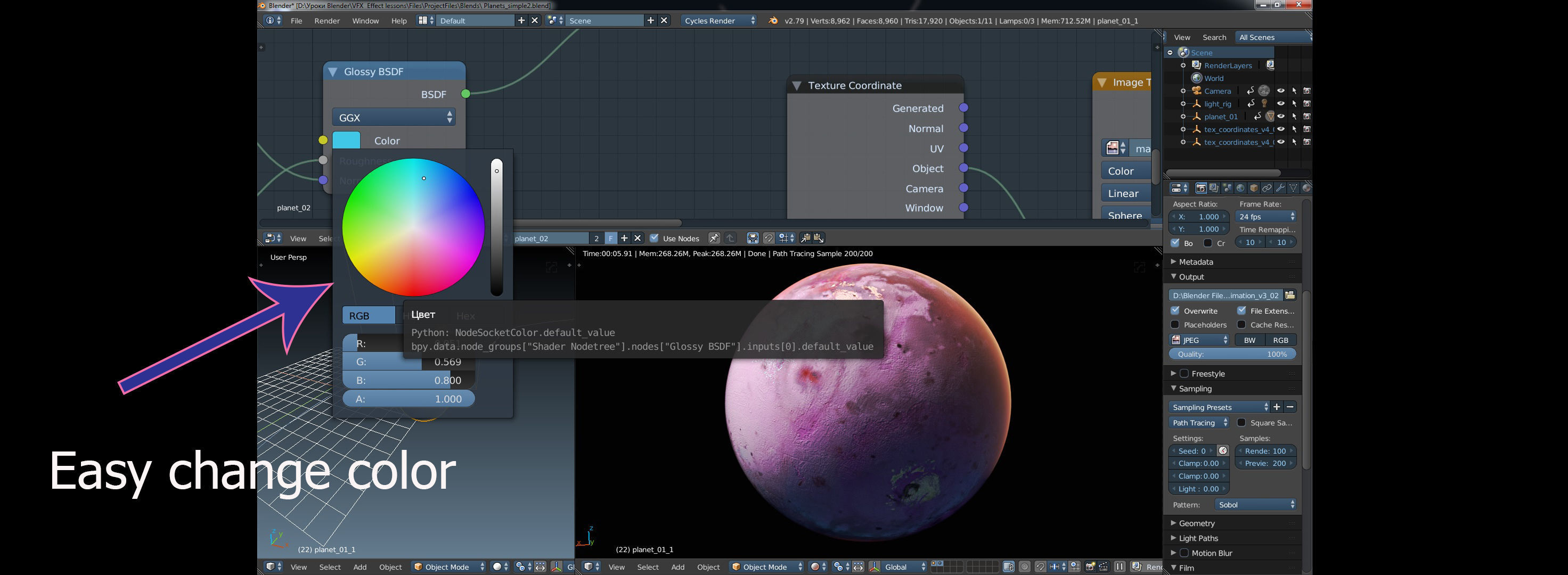Screen dimensions: 1568x575
Task: Toggle the Use Nodes checkbox
Action: pyautogui.click(x=655, y=238)
